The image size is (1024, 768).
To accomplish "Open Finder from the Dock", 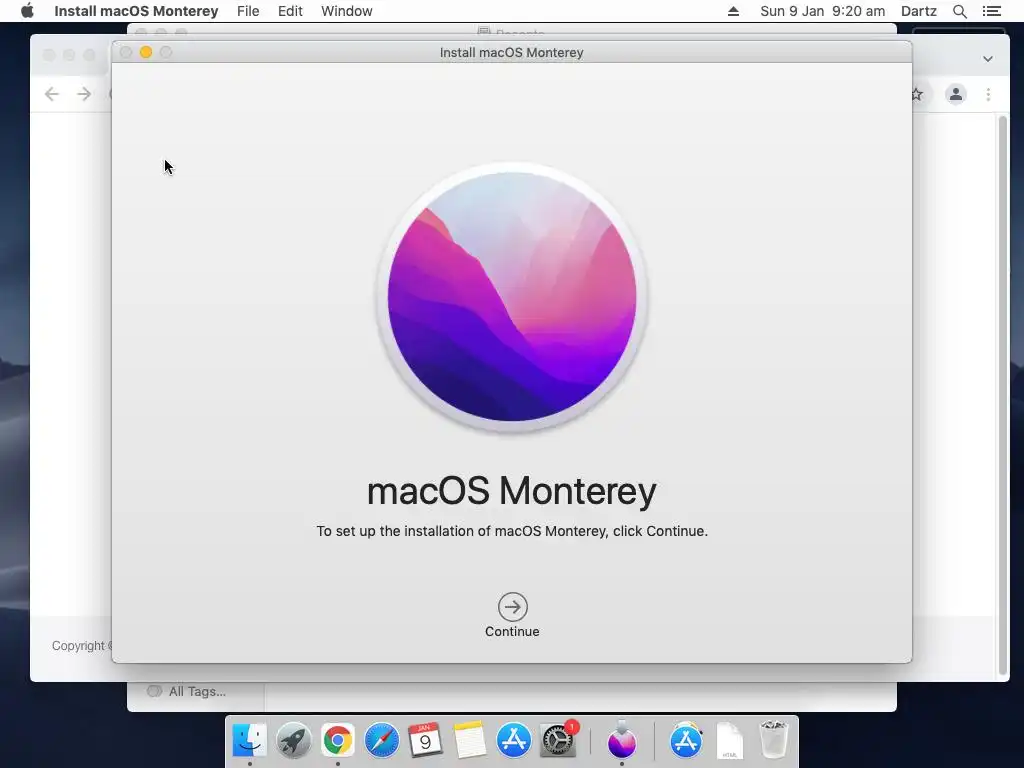I will click(250, 740).
